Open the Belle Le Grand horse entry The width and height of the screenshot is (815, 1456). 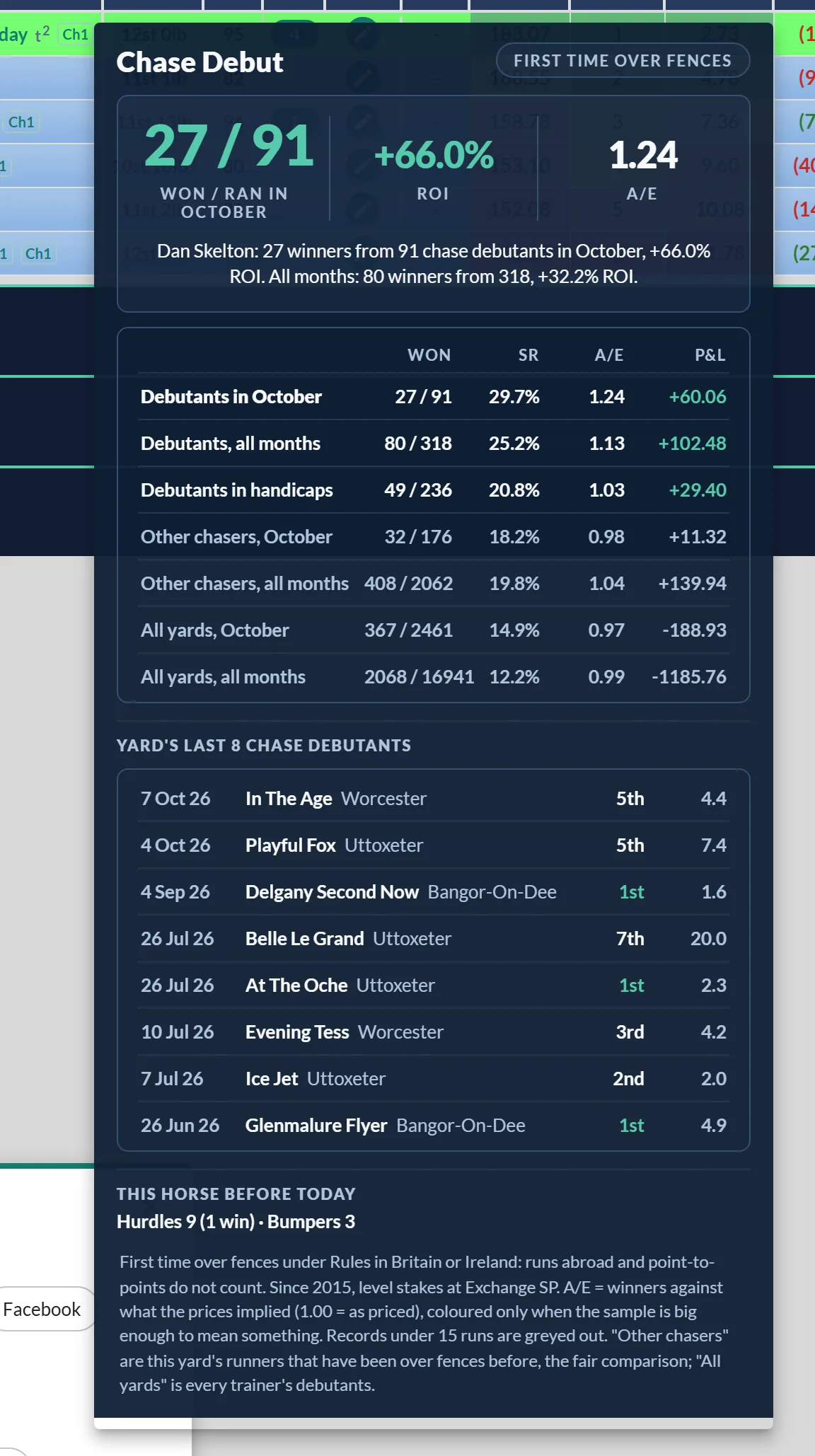click(x=305, y=939)
